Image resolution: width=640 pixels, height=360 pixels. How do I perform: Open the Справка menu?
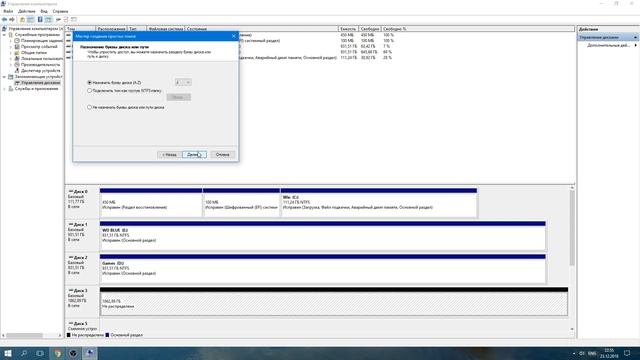[60, 11]
